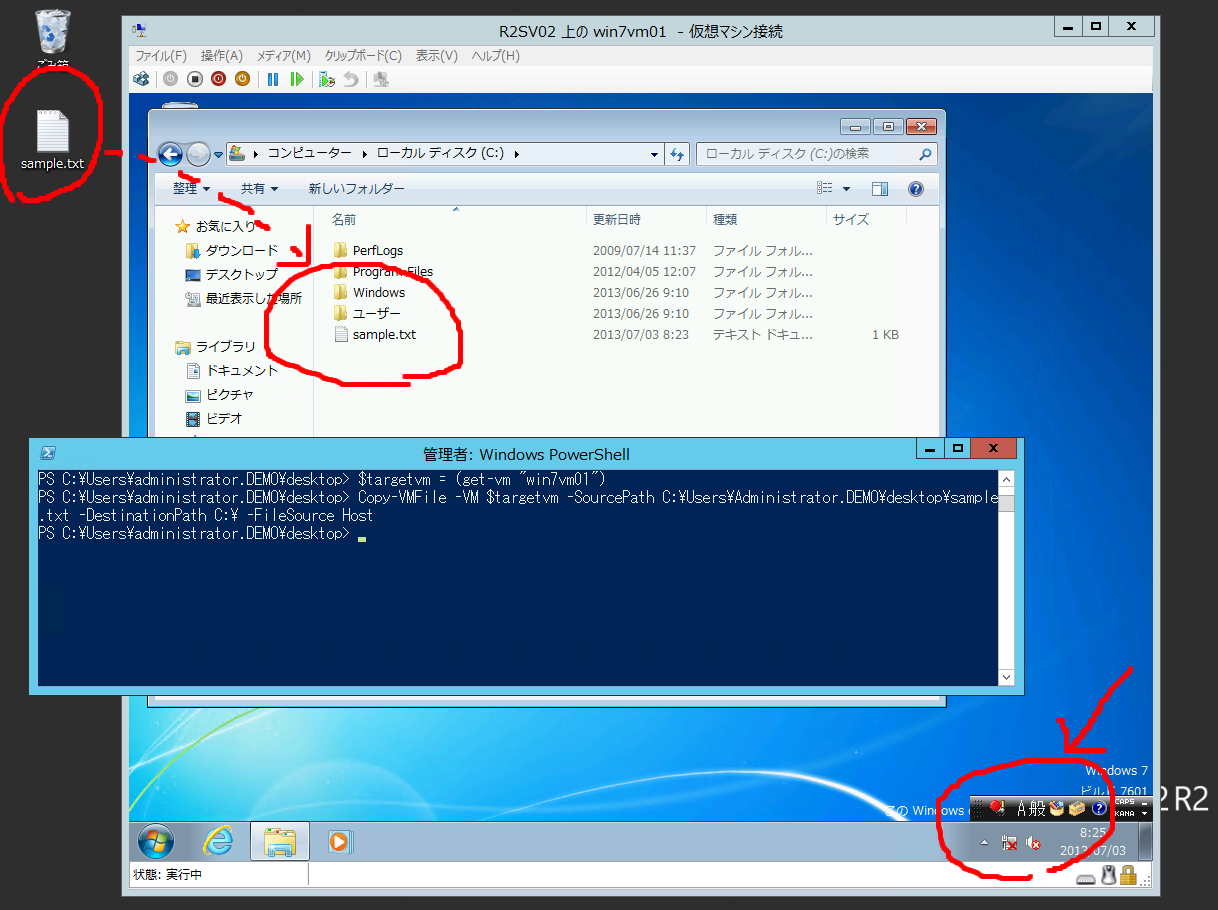Click the Turn Off (stop) VM icon
Viewport: 1218px width, 910px height.
coord(195,79)
